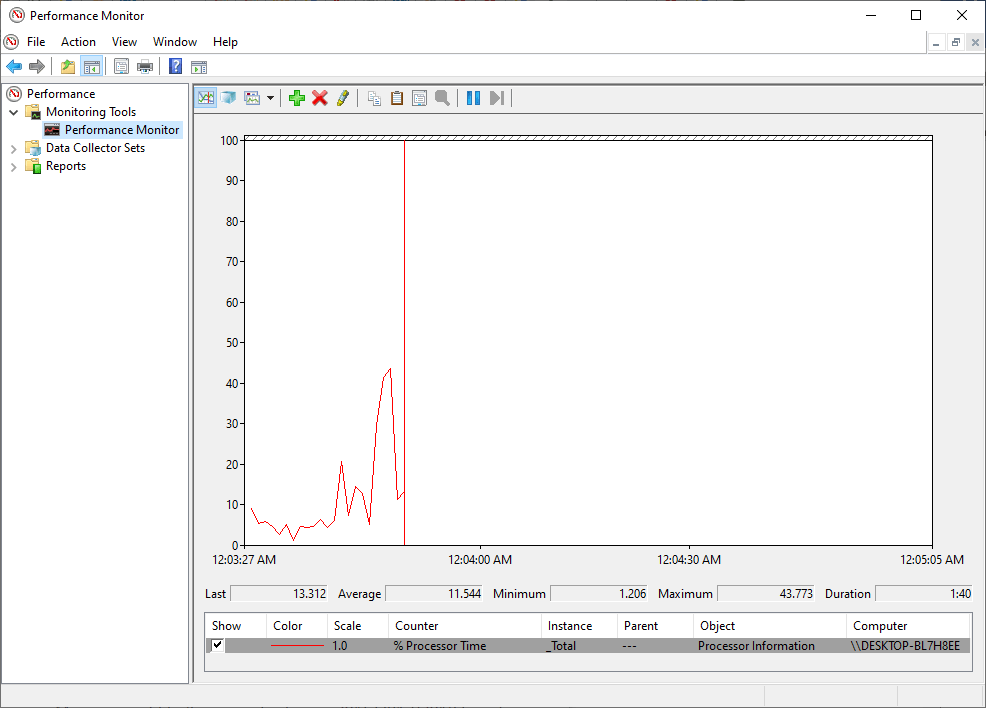Maximize the Performance Monitor window
Screen dimensions: 986x708
[916, 15]
